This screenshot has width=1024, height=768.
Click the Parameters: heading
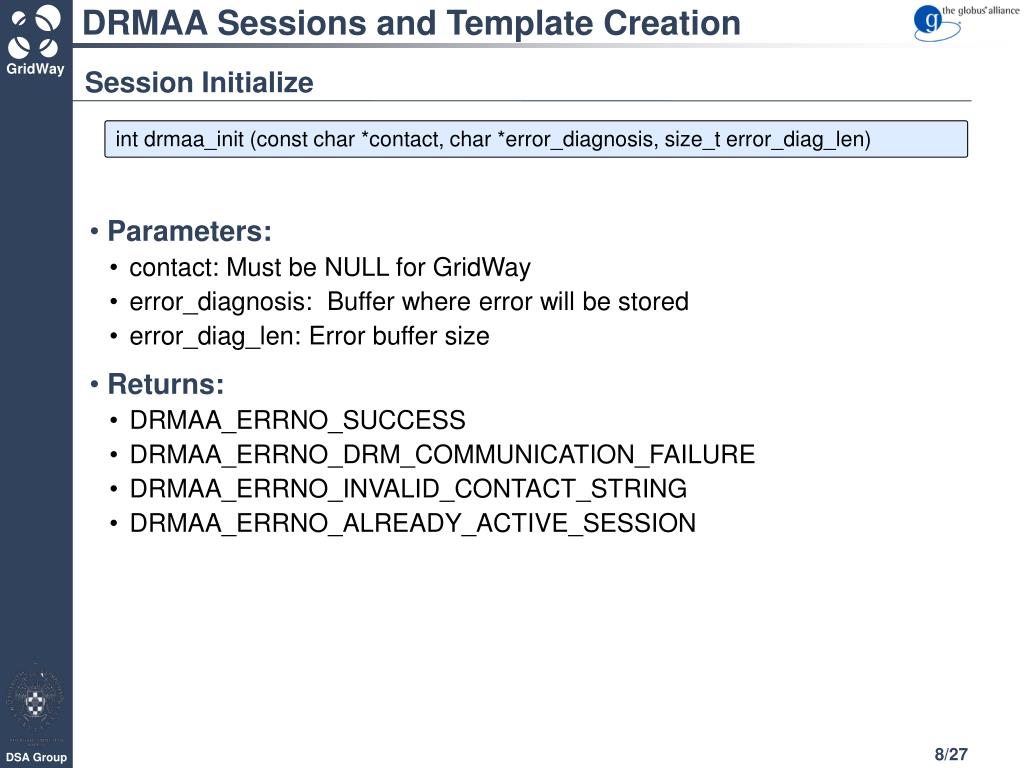tap(189, 231)
